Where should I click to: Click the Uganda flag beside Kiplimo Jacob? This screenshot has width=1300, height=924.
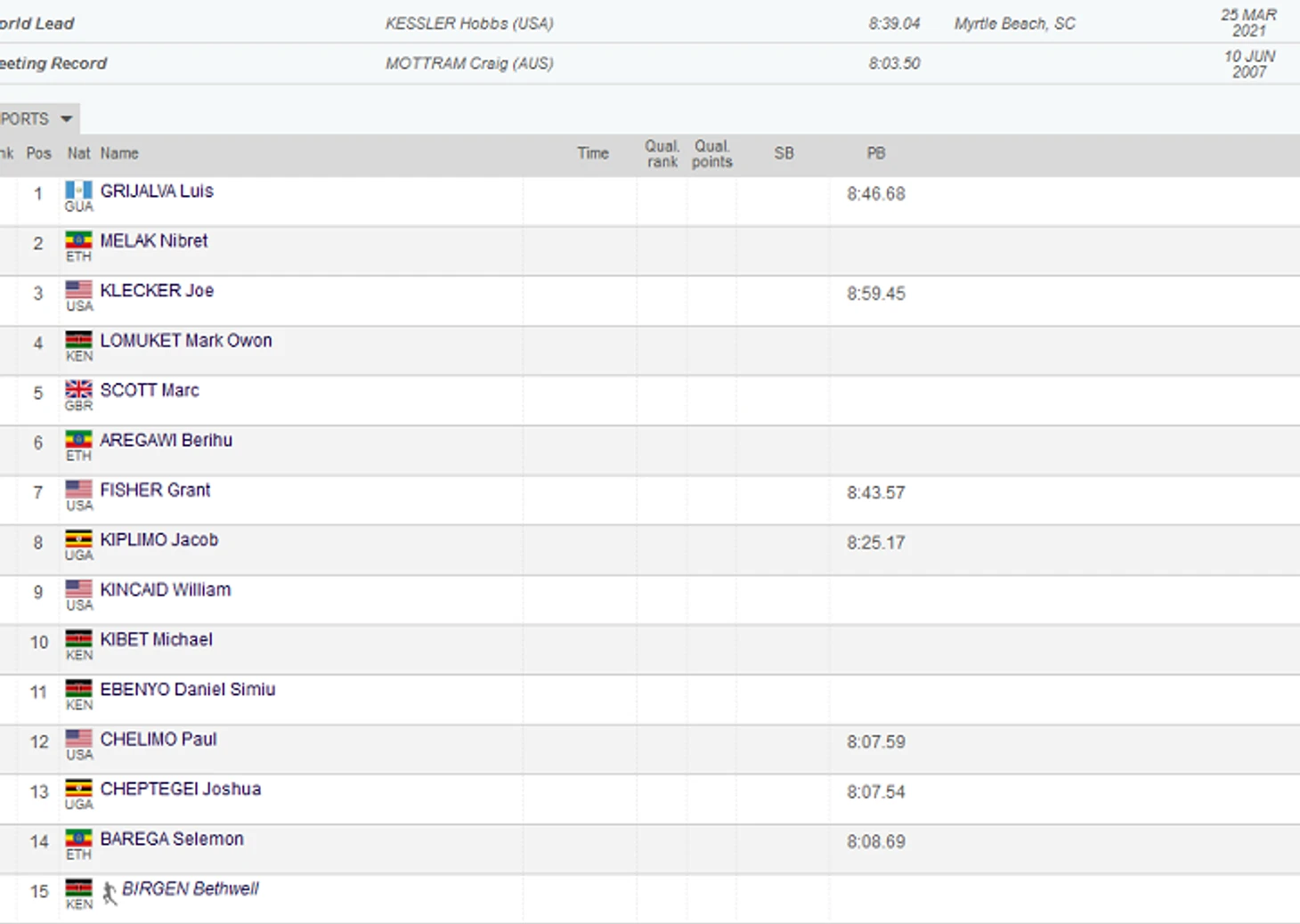(78, 539)
